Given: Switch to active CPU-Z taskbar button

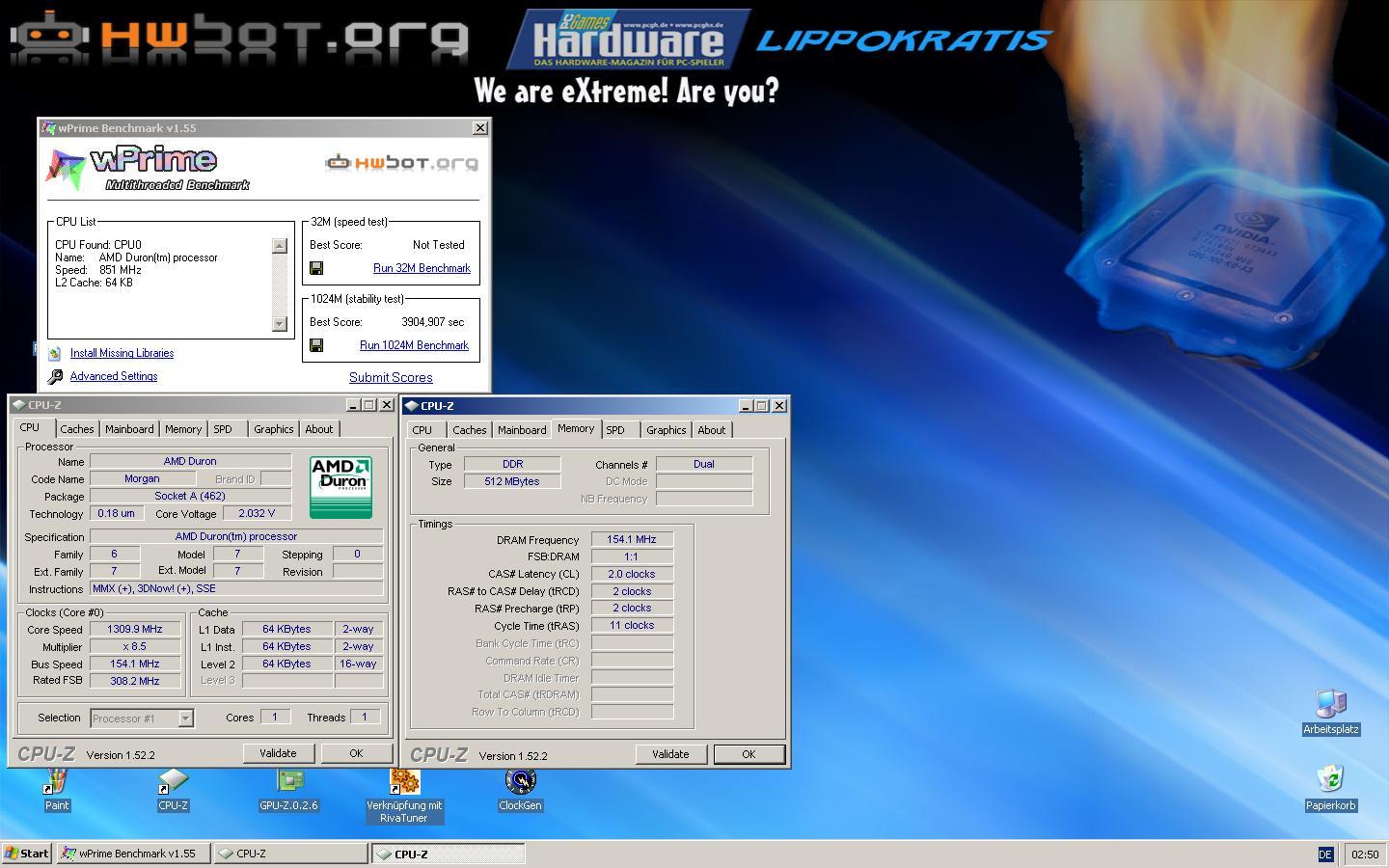Looking at the screenshot, I should click(449, 854).
